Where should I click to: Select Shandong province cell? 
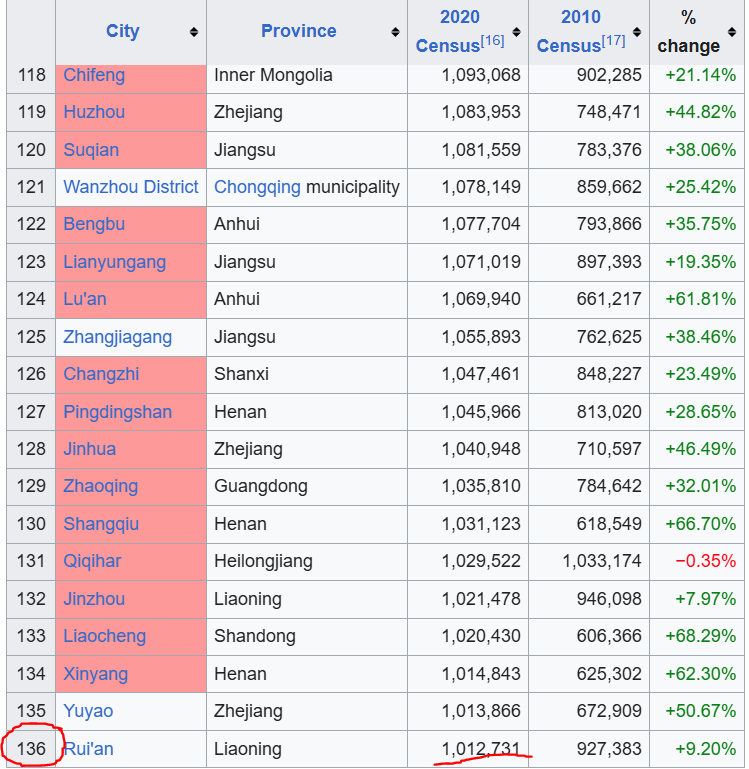click(307, 636)
